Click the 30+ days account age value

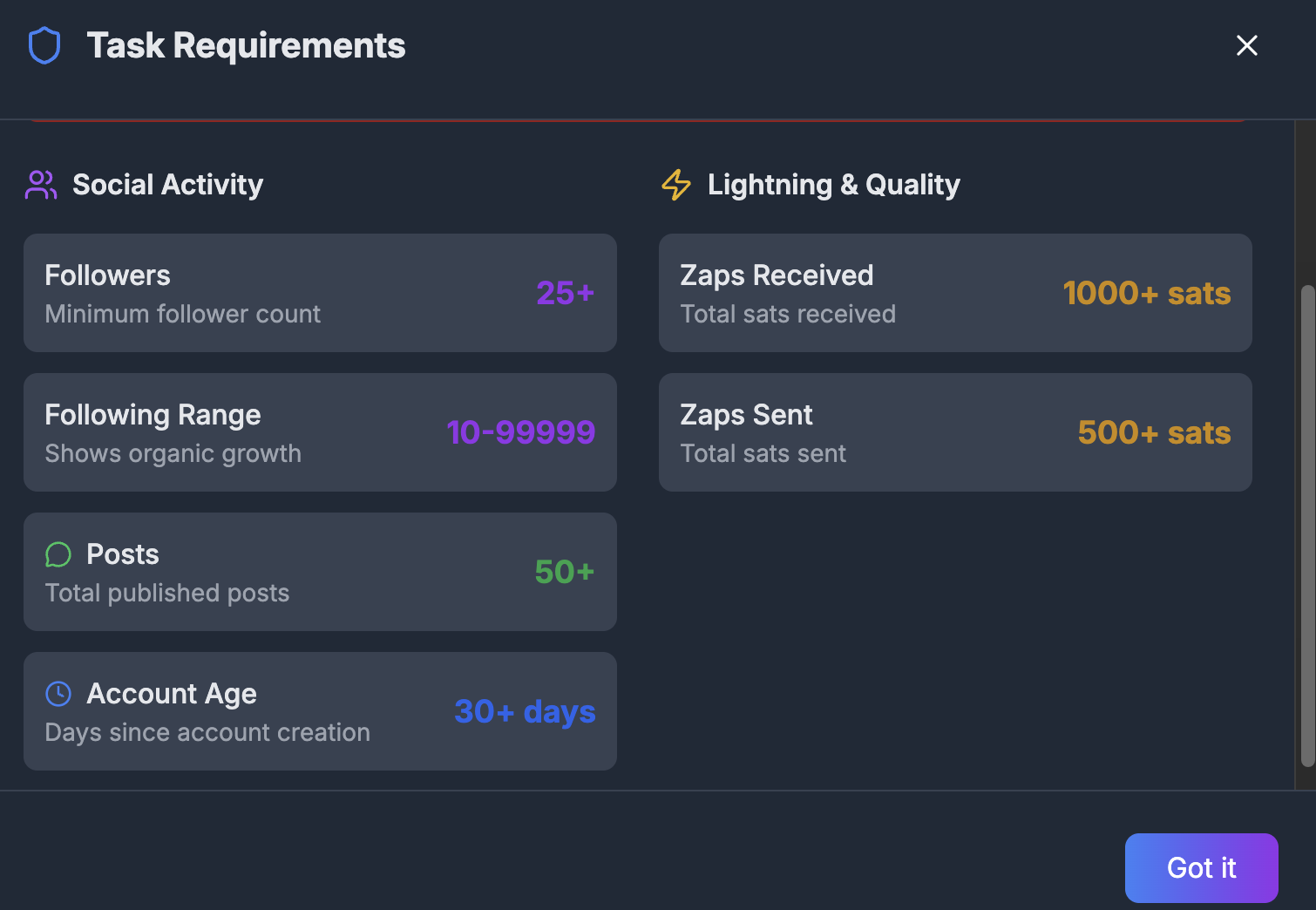(526, 712)
